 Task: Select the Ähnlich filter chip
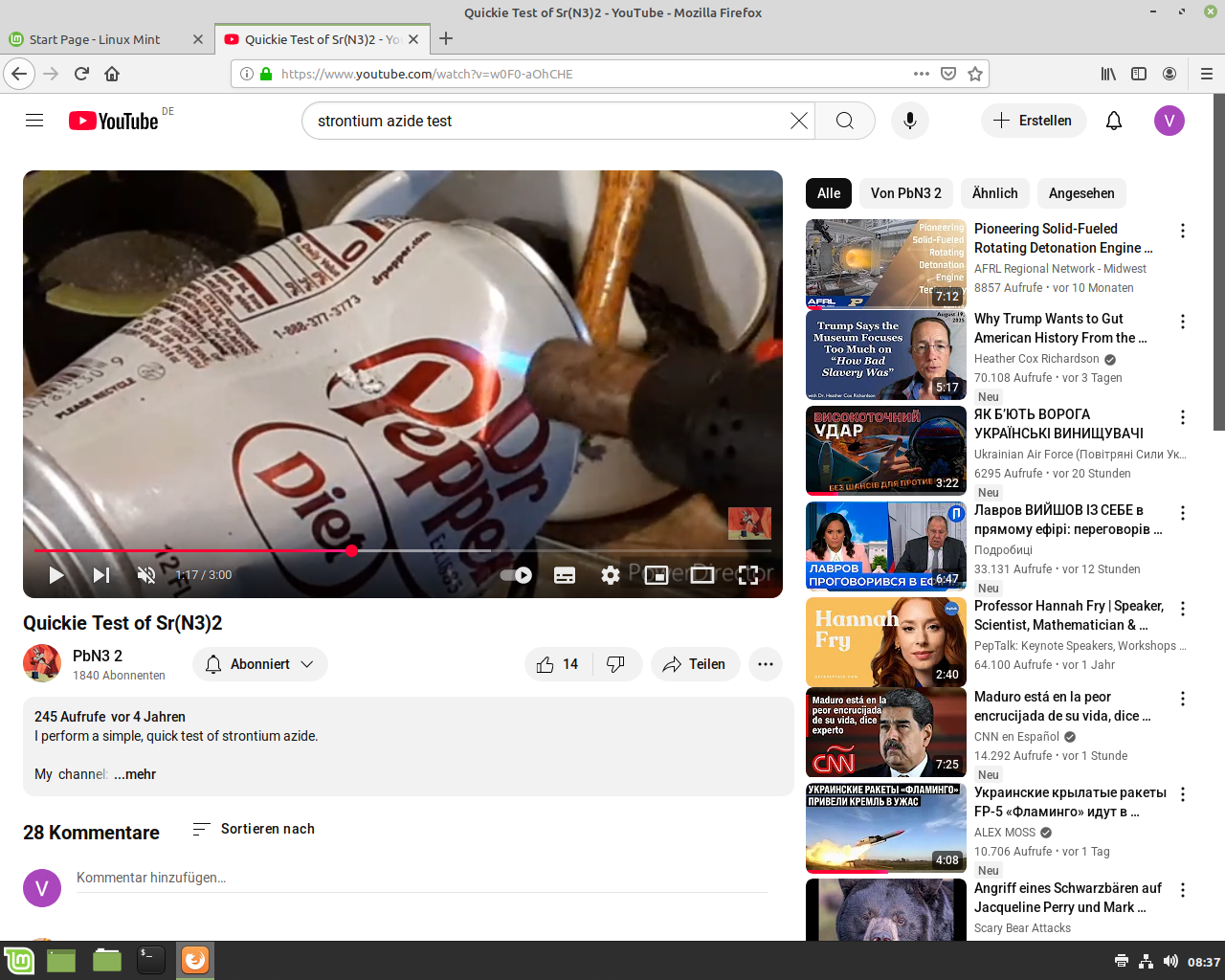pyautogui.click(x=995, y=193)
